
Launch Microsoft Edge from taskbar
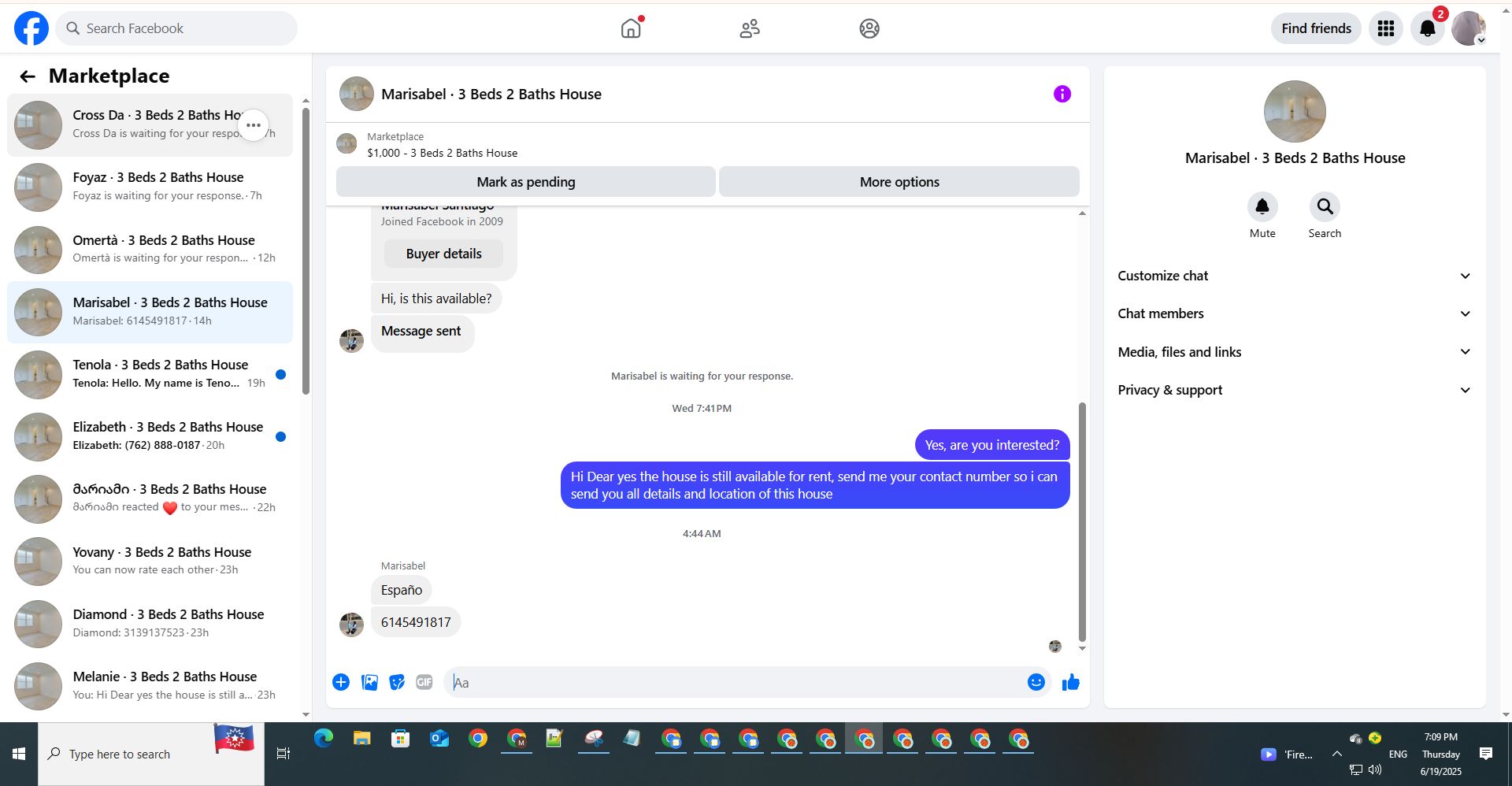[x=324, y=739]
